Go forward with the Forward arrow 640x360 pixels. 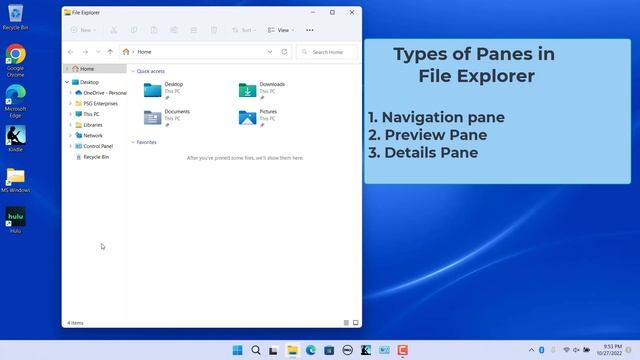tap(85, 52)
